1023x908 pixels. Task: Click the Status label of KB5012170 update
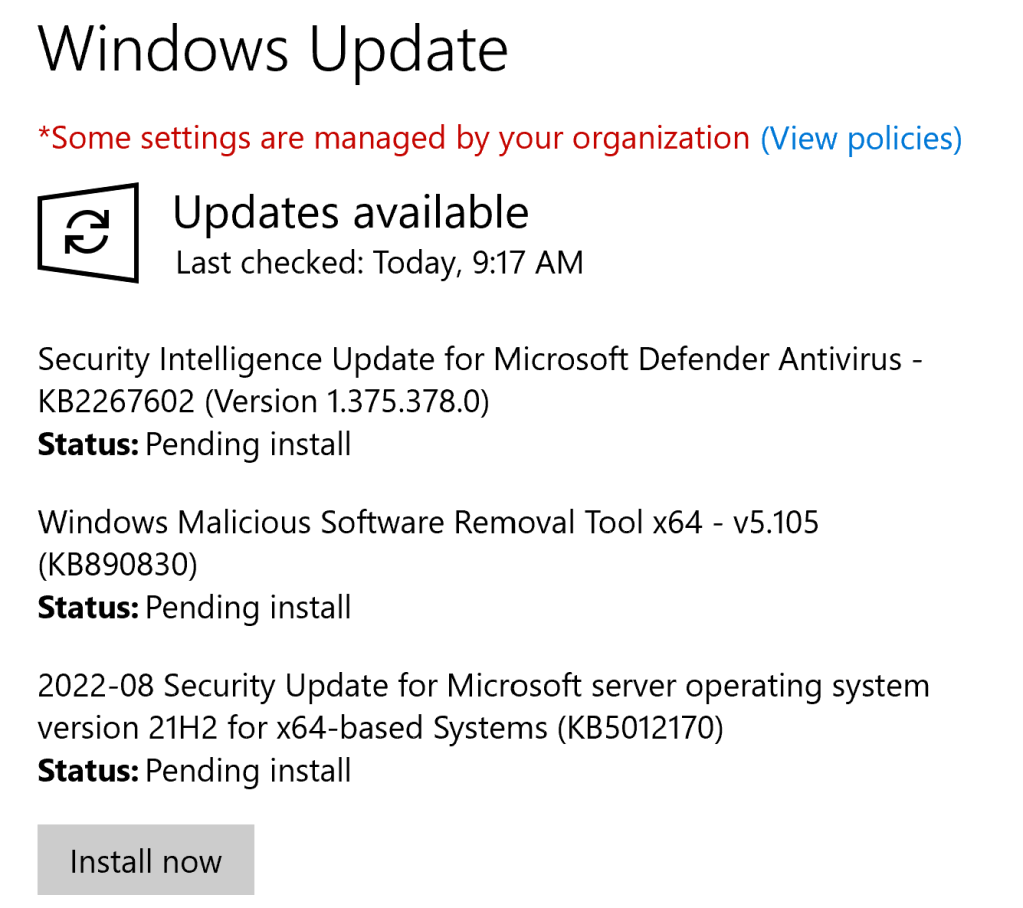pyautogui.click(x=88, y=771)
